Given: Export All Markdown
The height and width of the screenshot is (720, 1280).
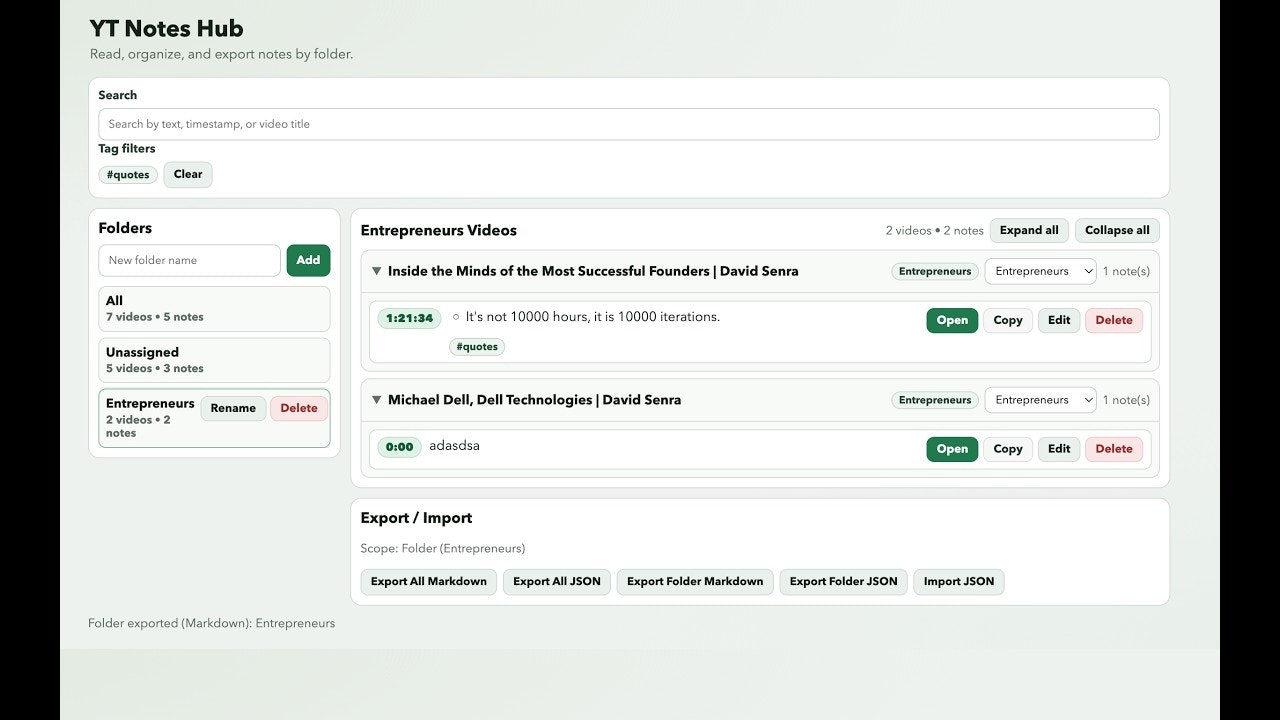Looking at the screenshot, I should (x=429, y=581).
